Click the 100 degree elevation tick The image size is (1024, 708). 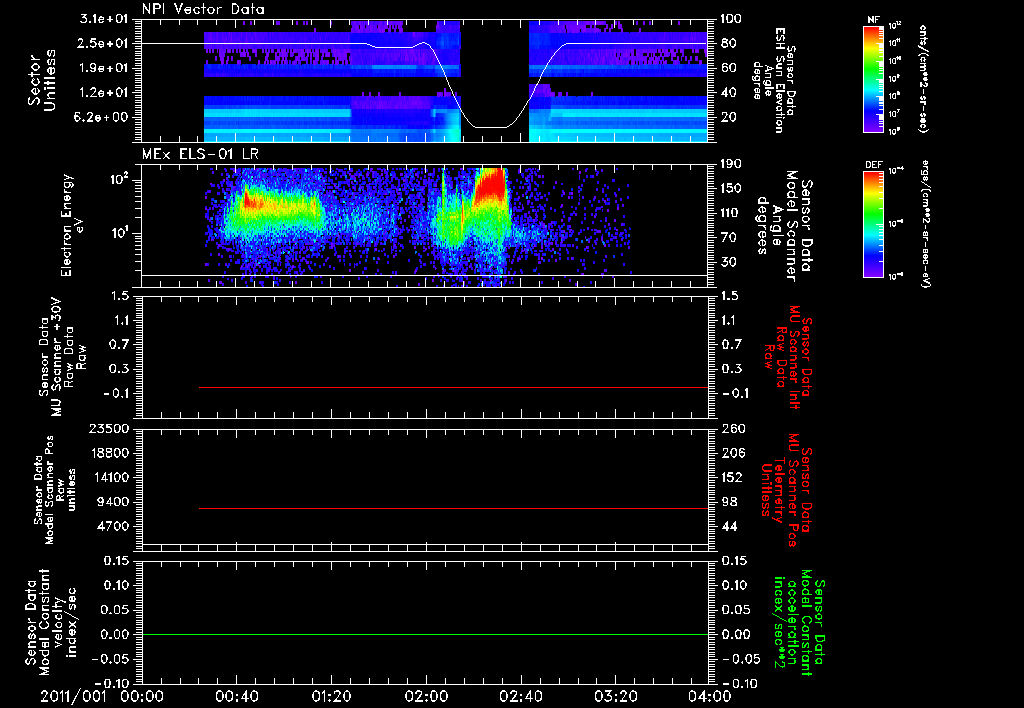click(731, 19)
